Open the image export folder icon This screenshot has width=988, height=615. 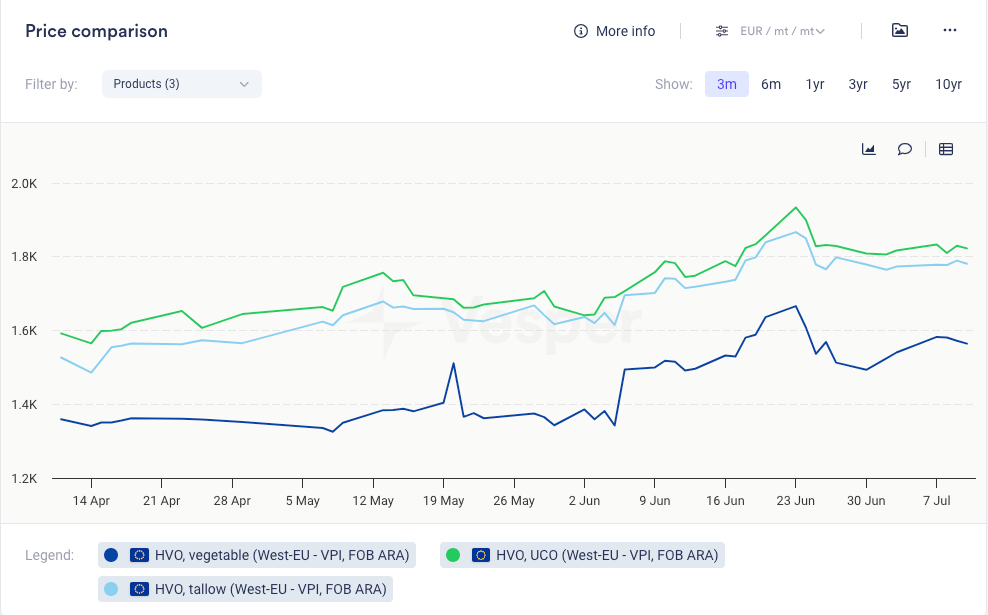click(x=900, y=31)
